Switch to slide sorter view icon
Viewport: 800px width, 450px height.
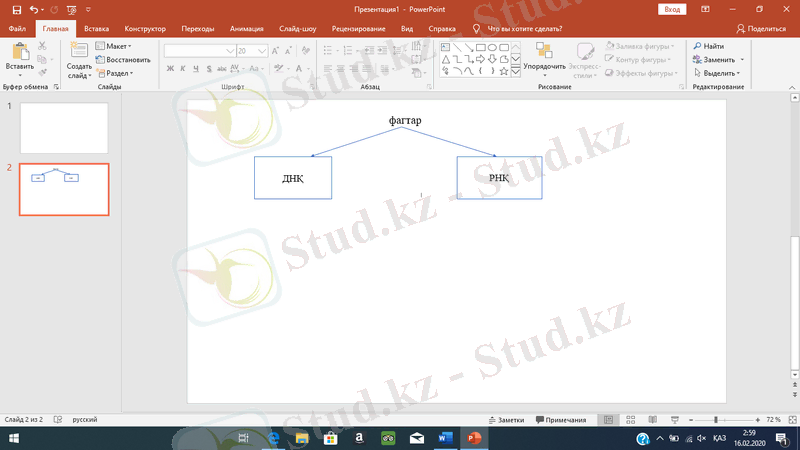click(x=631, y=419)
